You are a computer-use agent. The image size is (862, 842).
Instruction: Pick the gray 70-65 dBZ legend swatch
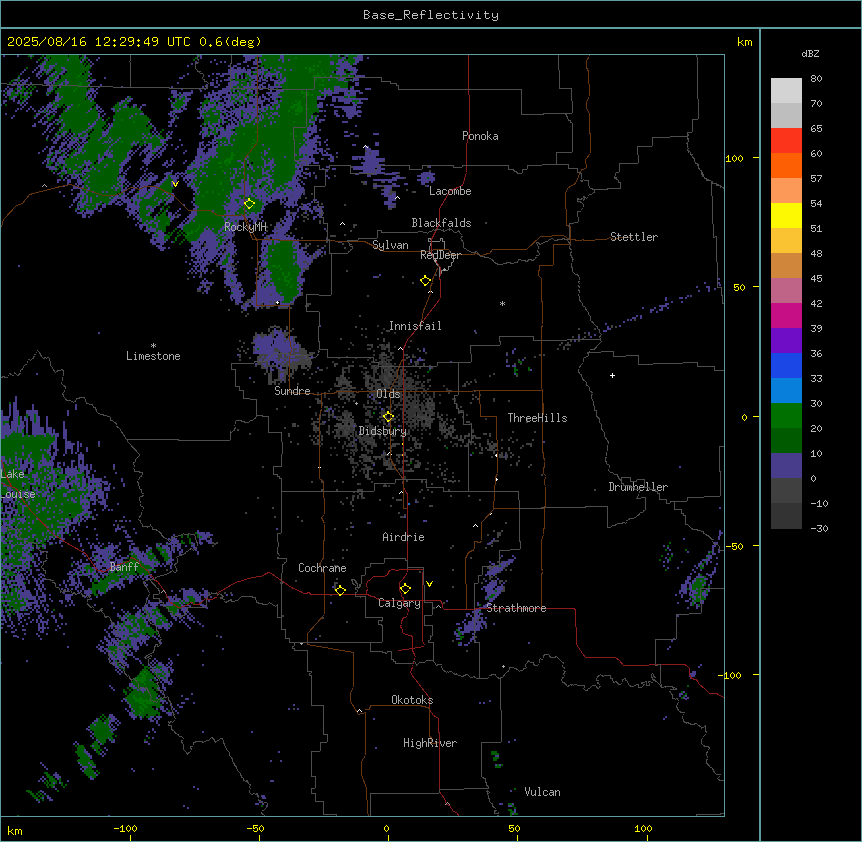pyautogui.click(x=786, y=115)
